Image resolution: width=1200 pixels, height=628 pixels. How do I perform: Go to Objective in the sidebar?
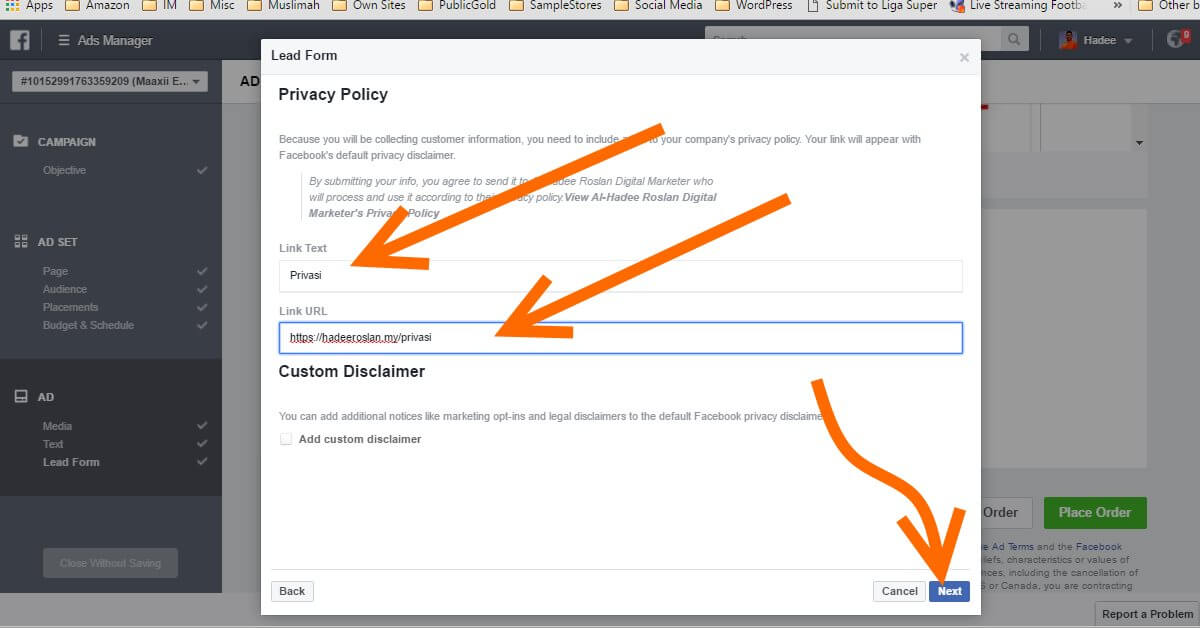coord(64,170)
